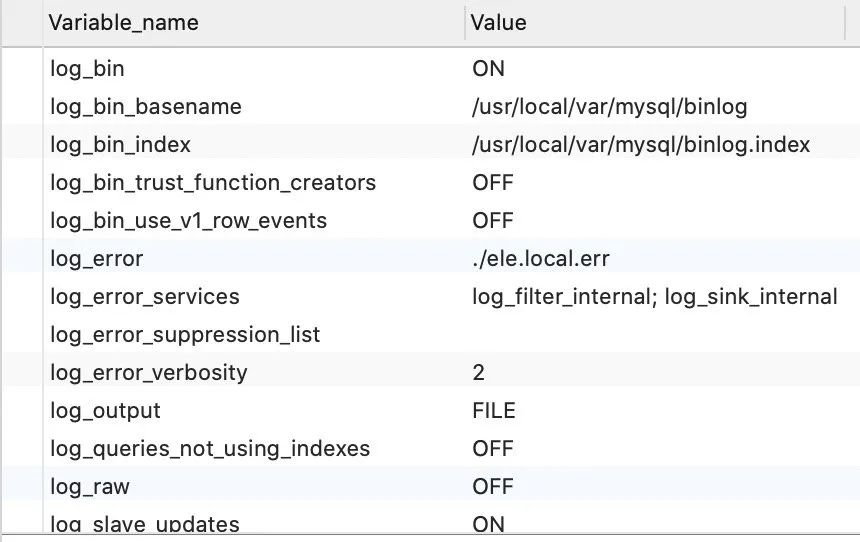The width and height of the screenshot is (860, 542).
Task: Click the log_filter_internal; log_sink_internal value
Action: (654, 297)
